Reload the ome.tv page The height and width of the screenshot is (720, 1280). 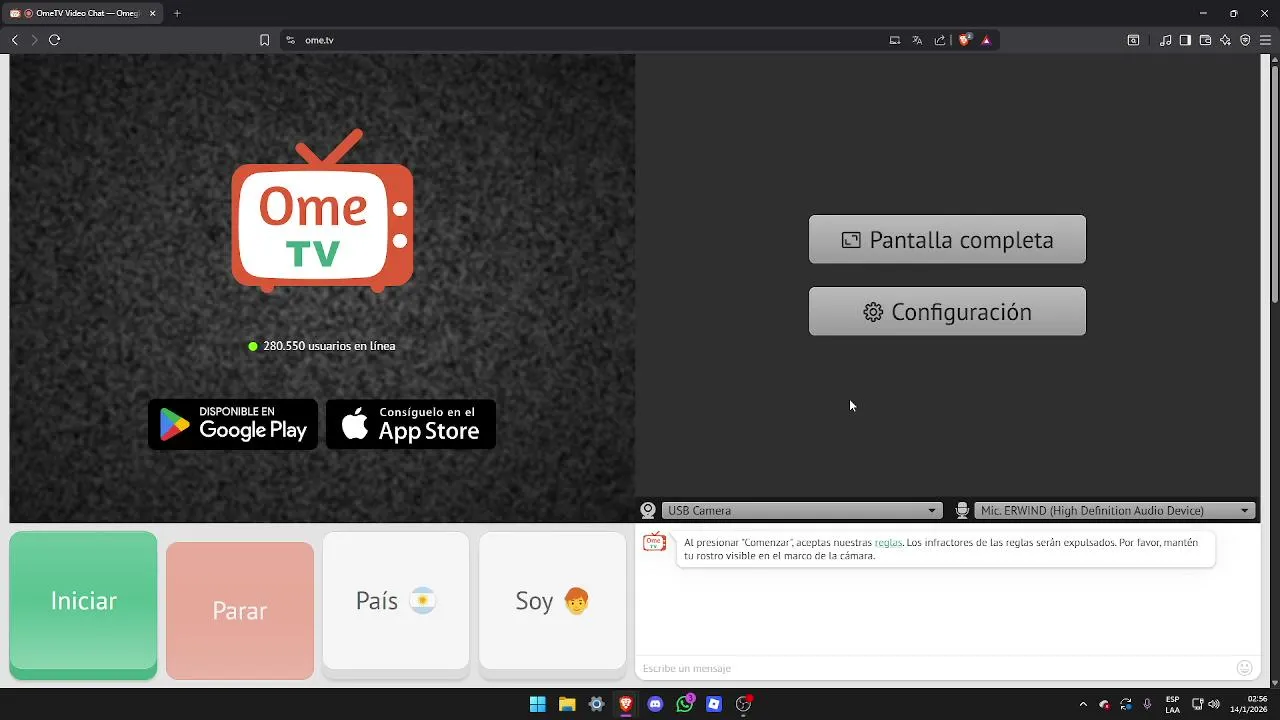click(55, 40)
